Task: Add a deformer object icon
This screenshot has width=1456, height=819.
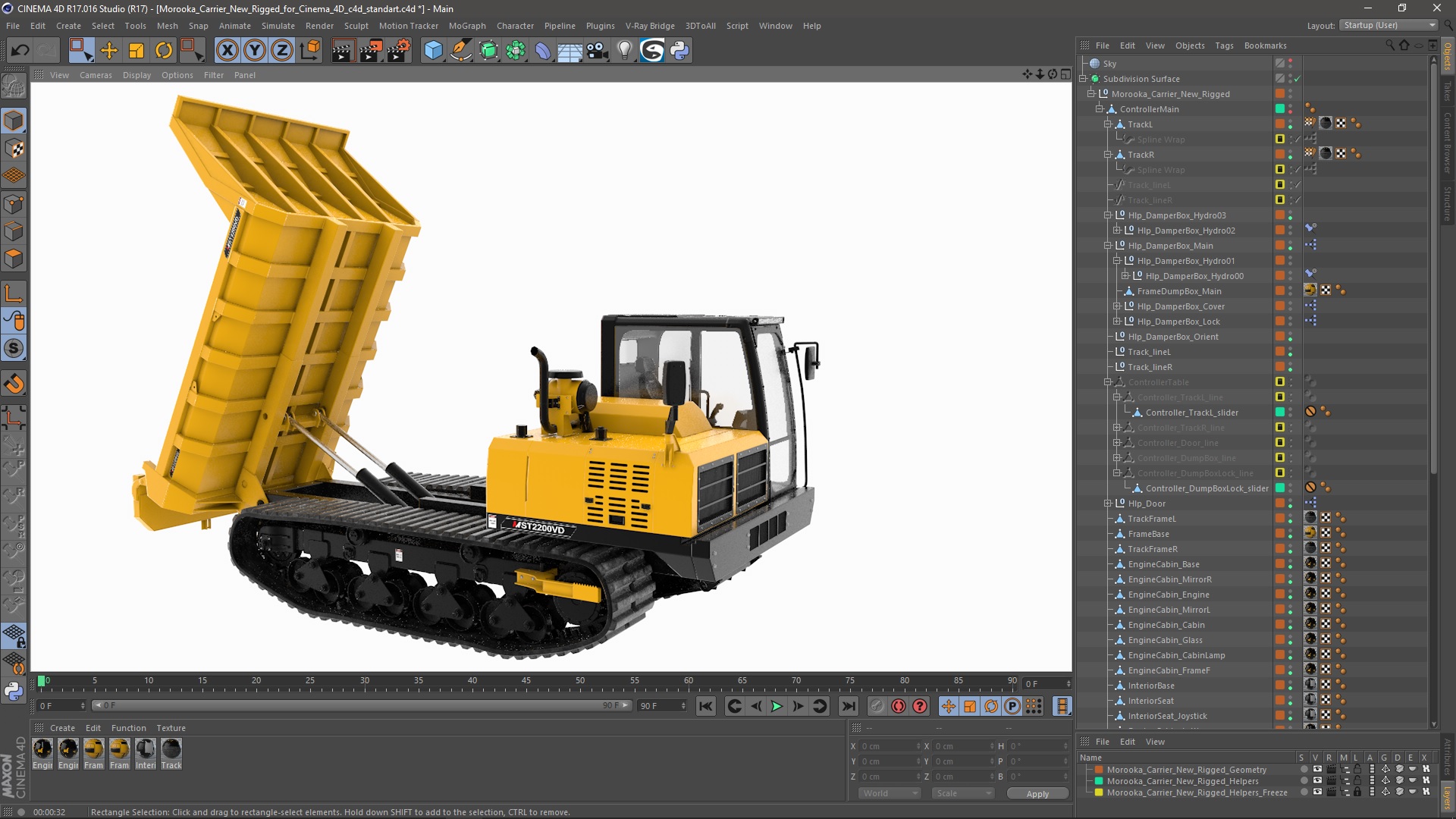Action: 543,51
